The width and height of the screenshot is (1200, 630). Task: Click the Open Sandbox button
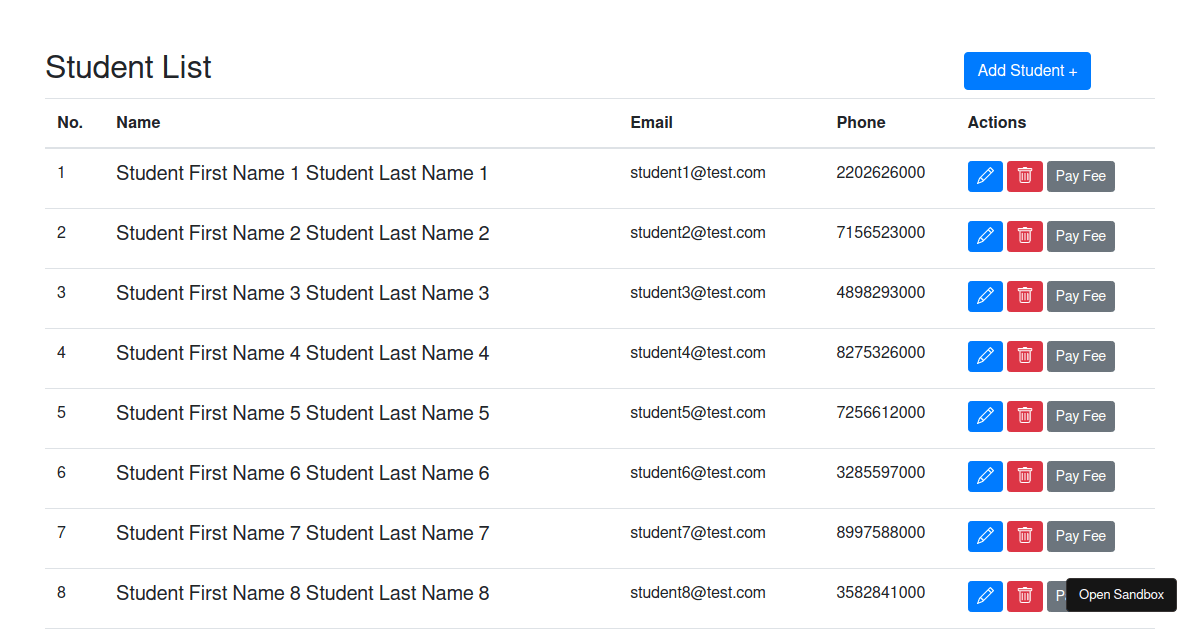click(x=1121, y=594)
